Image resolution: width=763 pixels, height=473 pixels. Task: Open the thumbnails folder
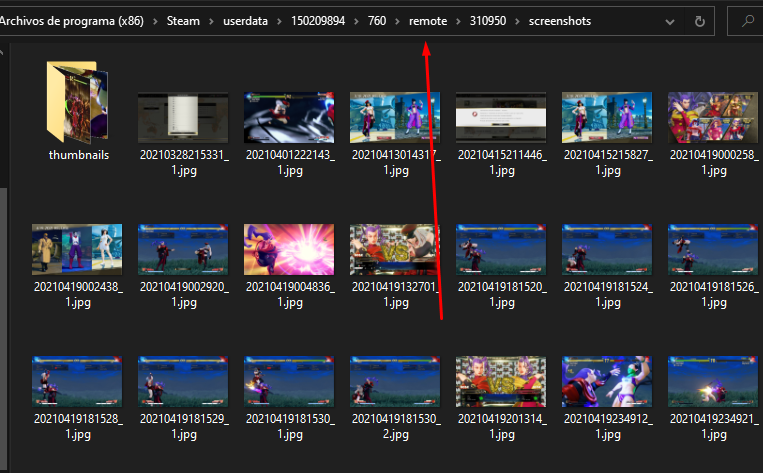pos(78,103)
